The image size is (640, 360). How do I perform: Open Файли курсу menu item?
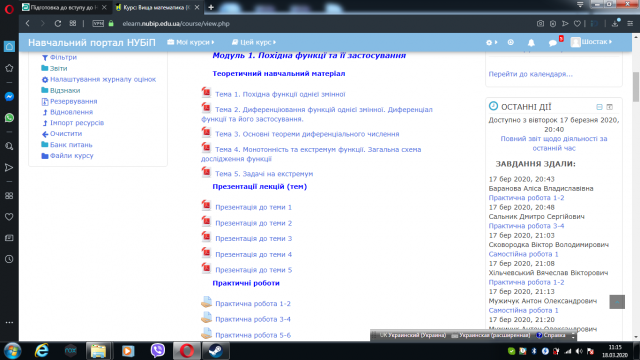pyautogui.click(x=71, y=156)
